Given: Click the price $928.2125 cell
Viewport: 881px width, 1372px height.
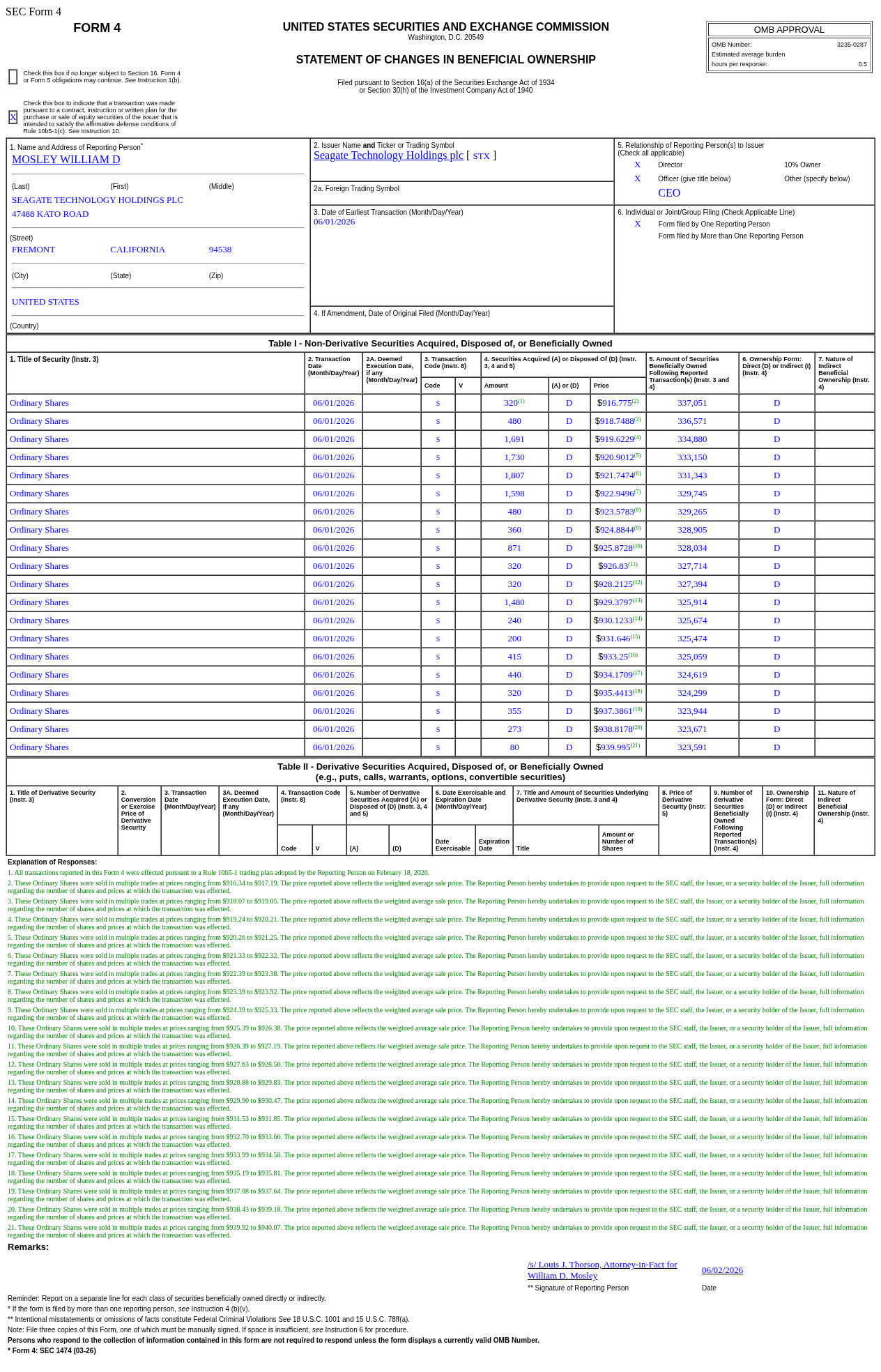Looking at the screenshot, I should click(618, 584).
